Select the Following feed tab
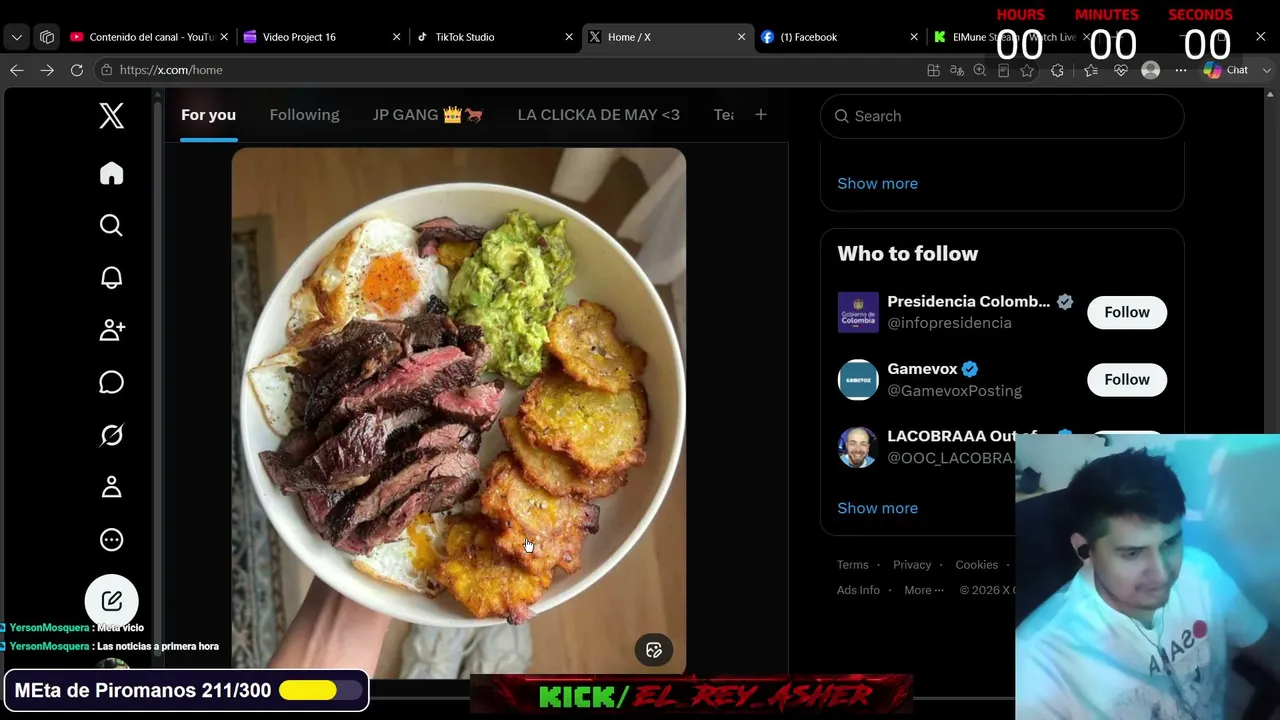 (x=304, y=115)
